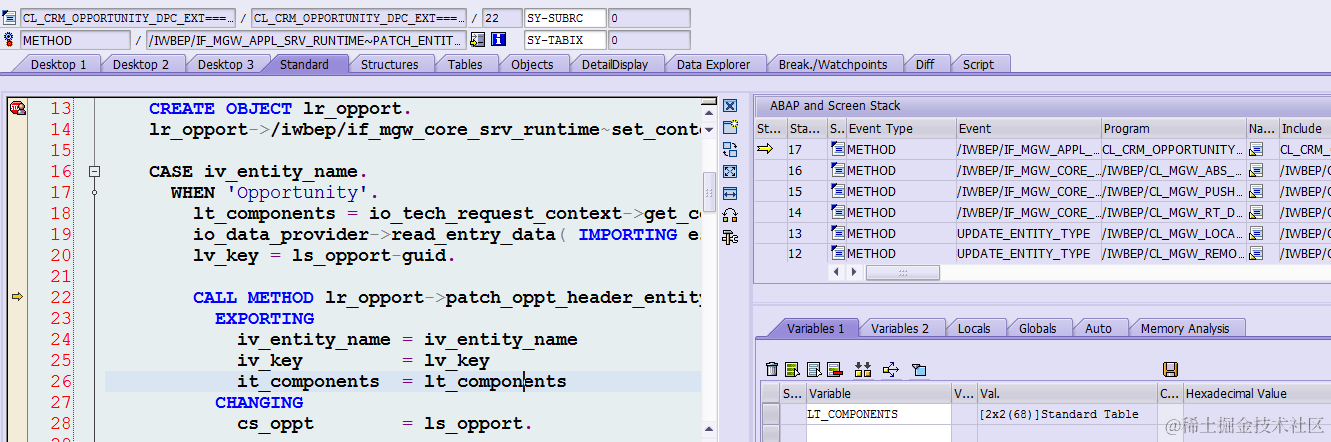1331x442 pixels.
Task: Click the navigation icon in stack row 13
Action: (x=1256, y=233)
